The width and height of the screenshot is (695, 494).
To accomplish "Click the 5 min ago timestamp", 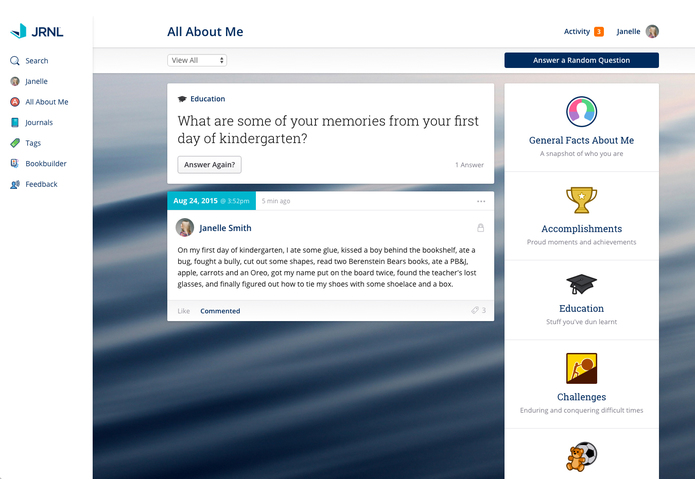I will (x=276, y=201).
